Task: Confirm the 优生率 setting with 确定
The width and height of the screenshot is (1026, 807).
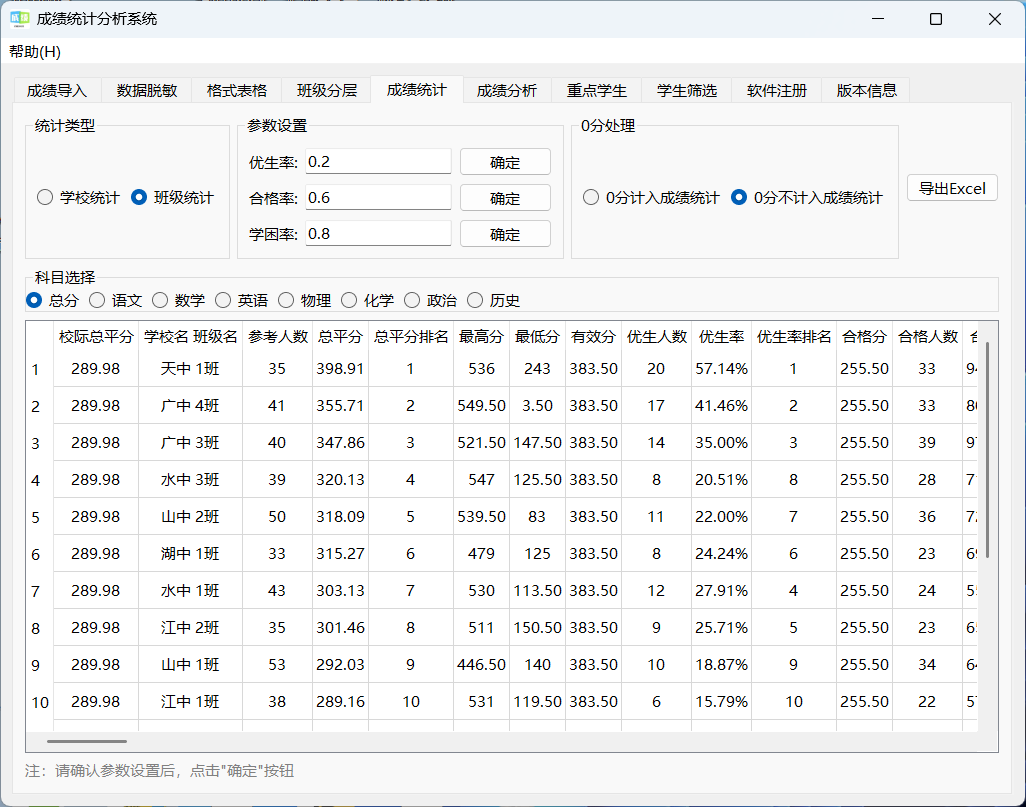Action: [x=505, y=161]
